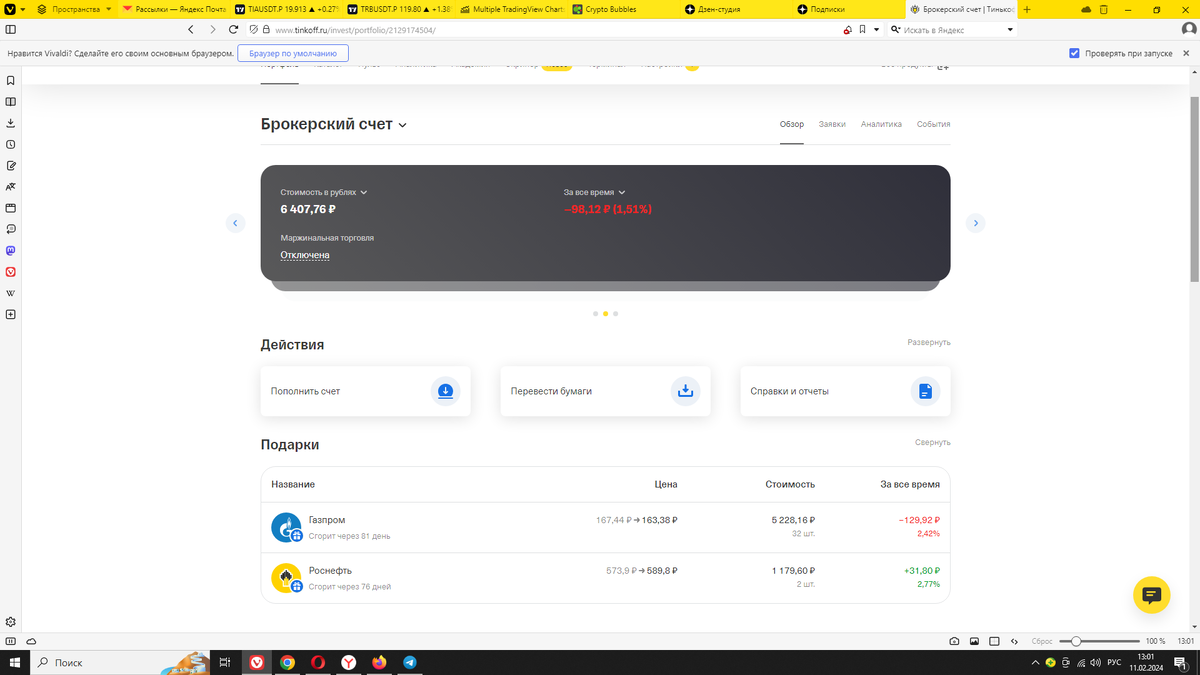
Task: Select the third carousel dot indicator
Action: 616,314
